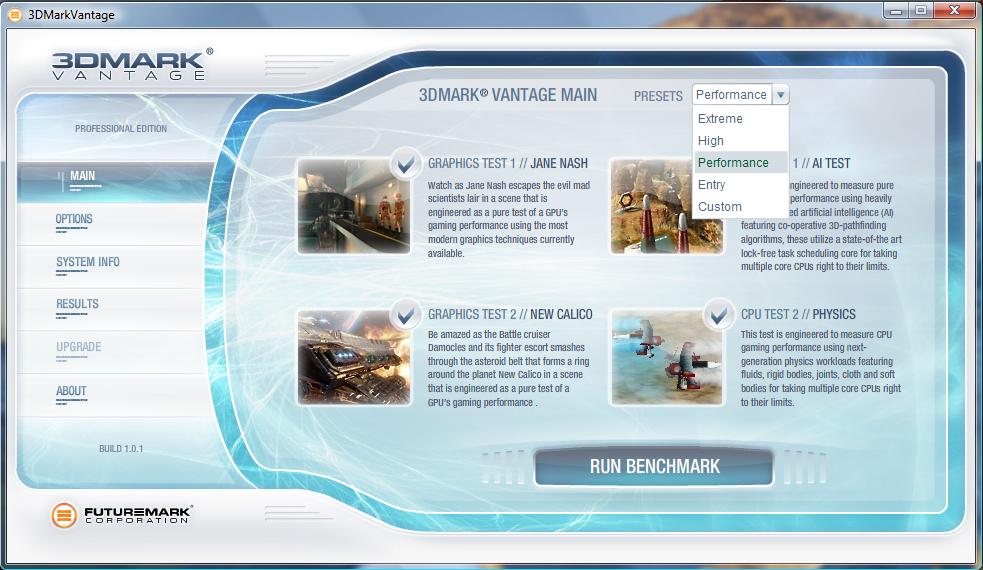
Task: Open the Presets dropdown arrow
Action: (x=781, y=95)
